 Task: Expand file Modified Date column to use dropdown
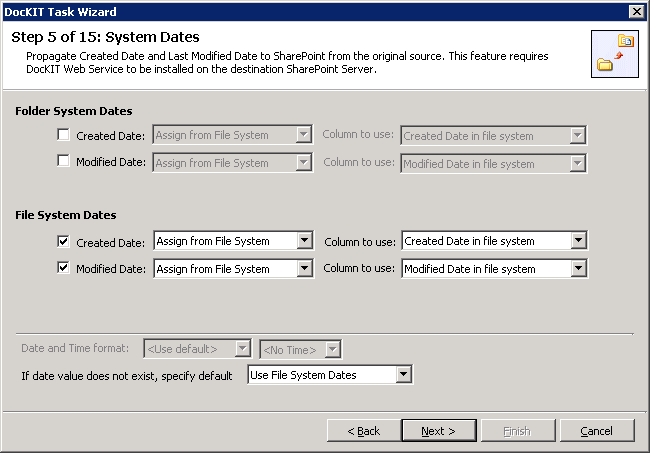pyautogui.click(x=494, y=268)
